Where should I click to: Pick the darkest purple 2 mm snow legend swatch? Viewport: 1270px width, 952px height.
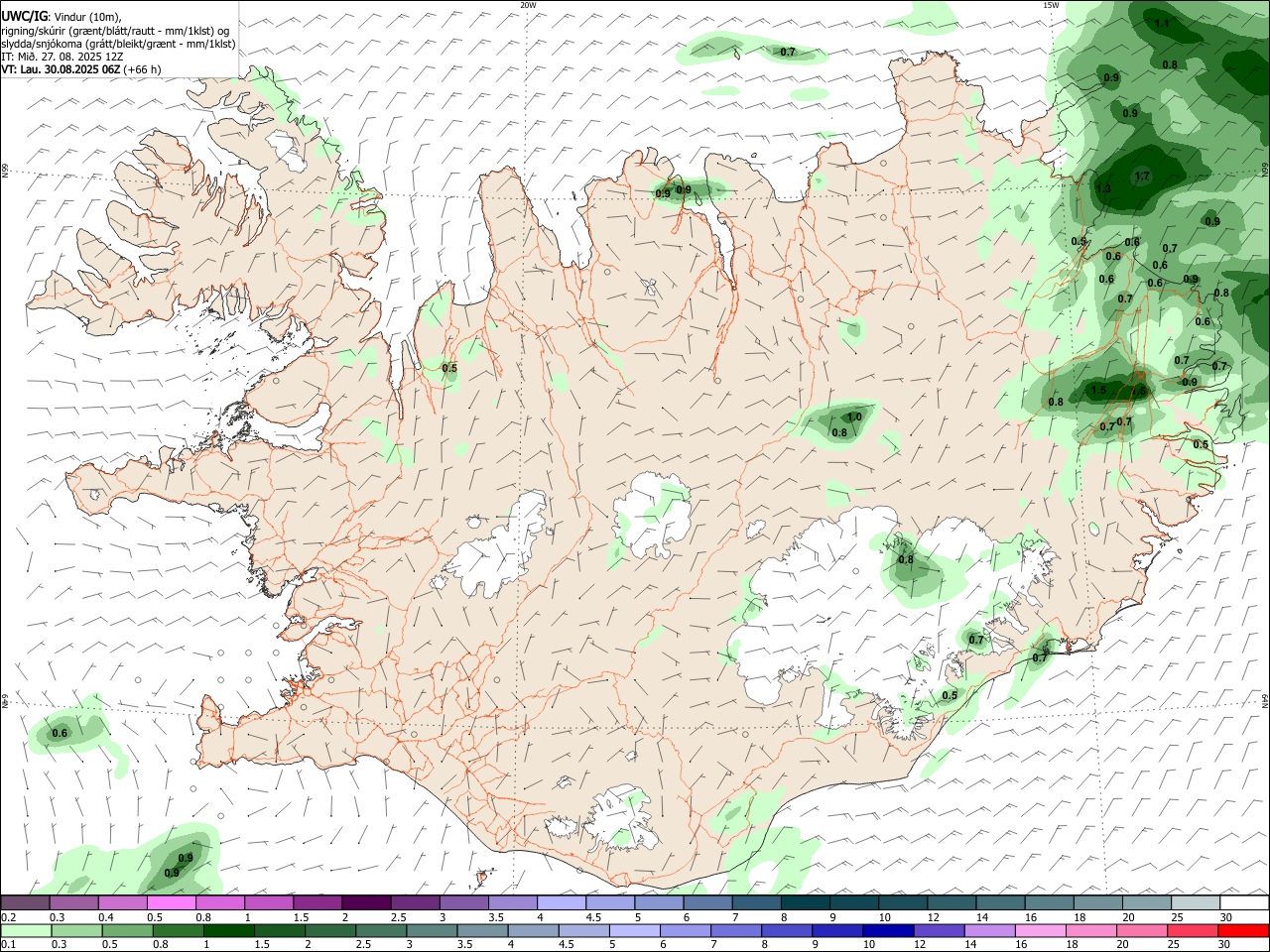coord(366,902)
